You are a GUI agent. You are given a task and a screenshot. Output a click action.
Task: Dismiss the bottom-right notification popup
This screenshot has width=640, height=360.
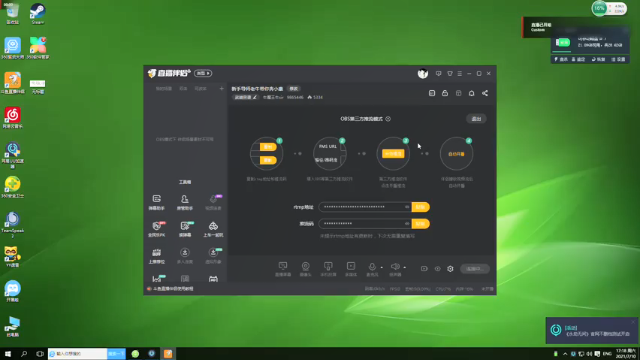(633, 322)
